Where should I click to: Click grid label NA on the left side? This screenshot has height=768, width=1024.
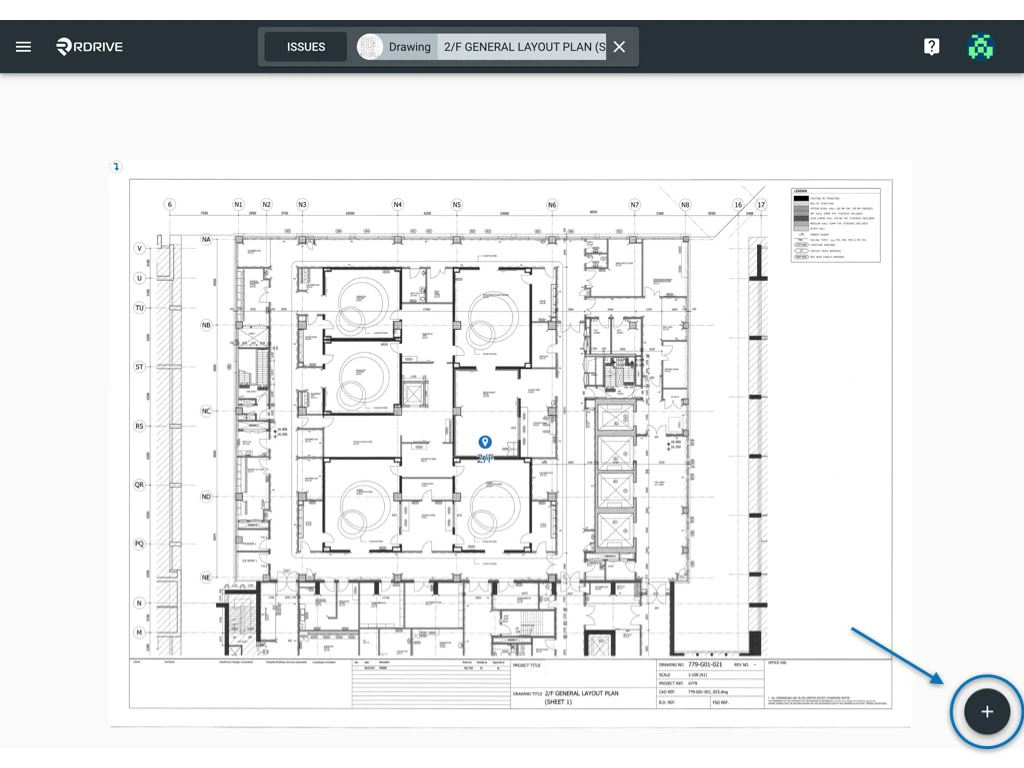click(x=205, y=238)
